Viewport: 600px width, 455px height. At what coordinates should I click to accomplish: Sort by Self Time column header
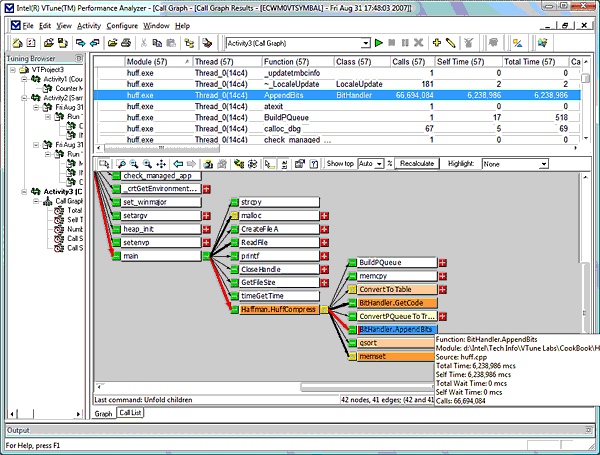(468, 62)
